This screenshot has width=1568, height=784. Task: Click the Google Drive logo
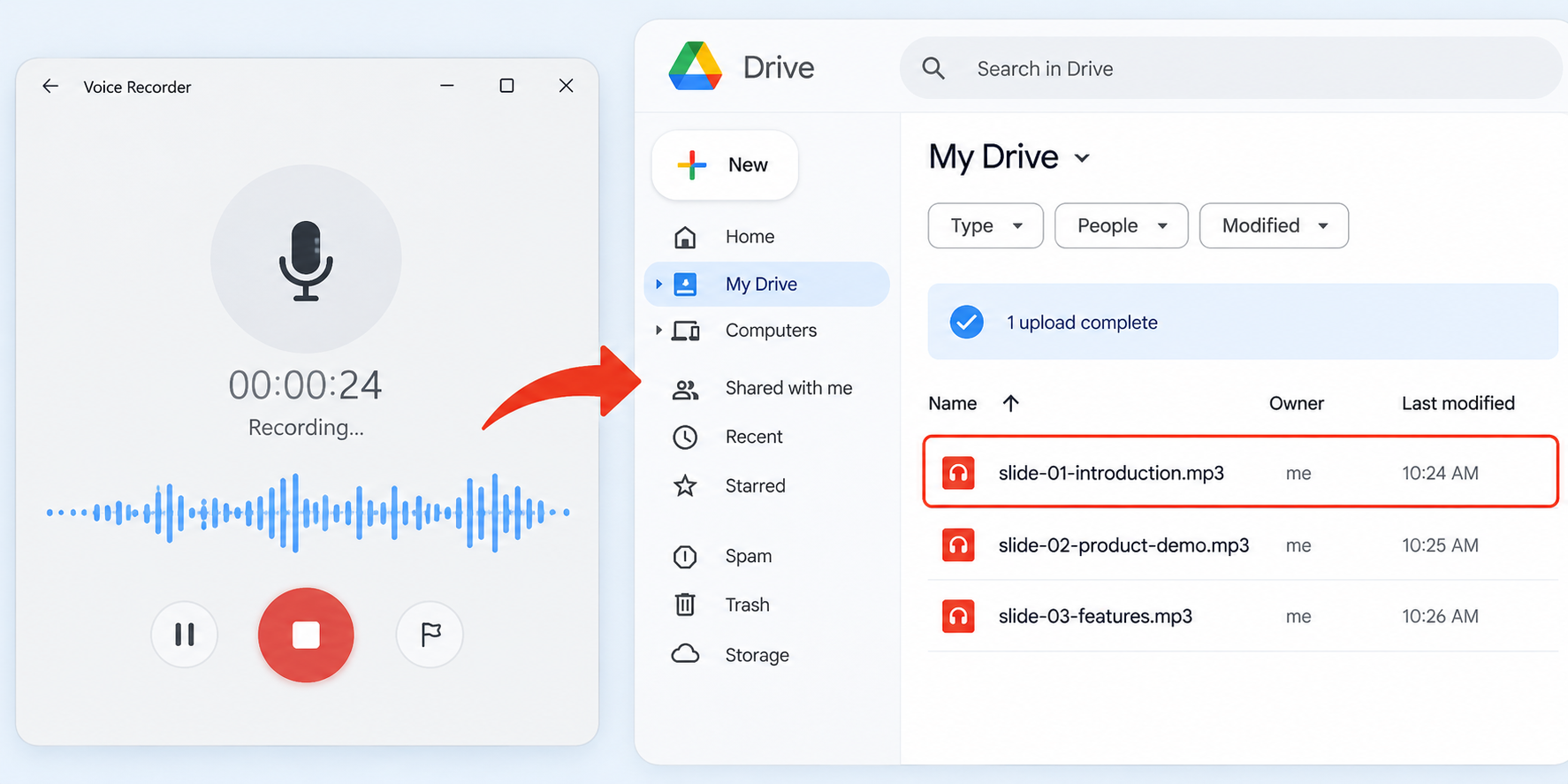point(696,66)
